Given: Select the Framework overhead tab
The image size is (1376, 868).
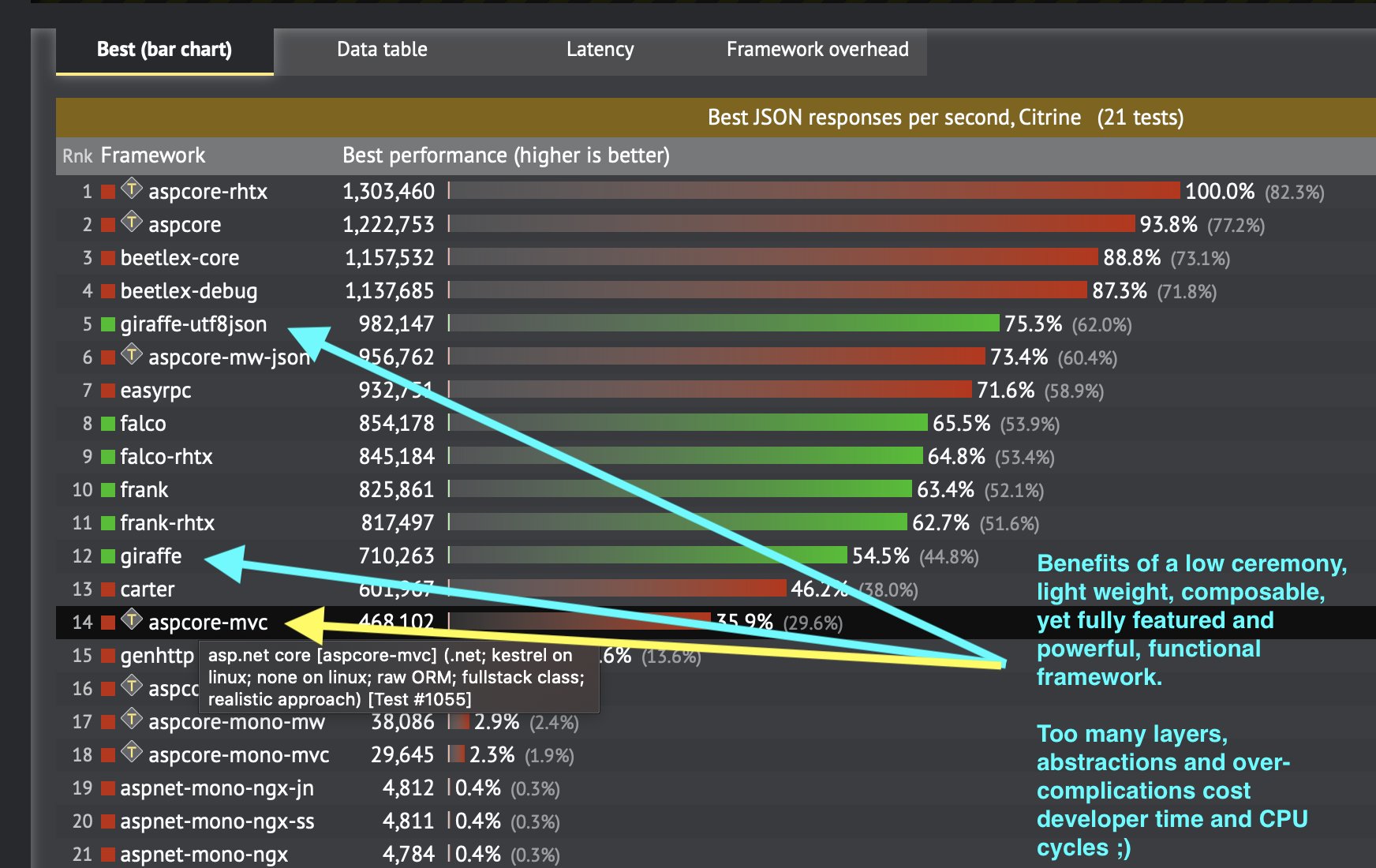Looking at the screenshot, I should (817, 50).
